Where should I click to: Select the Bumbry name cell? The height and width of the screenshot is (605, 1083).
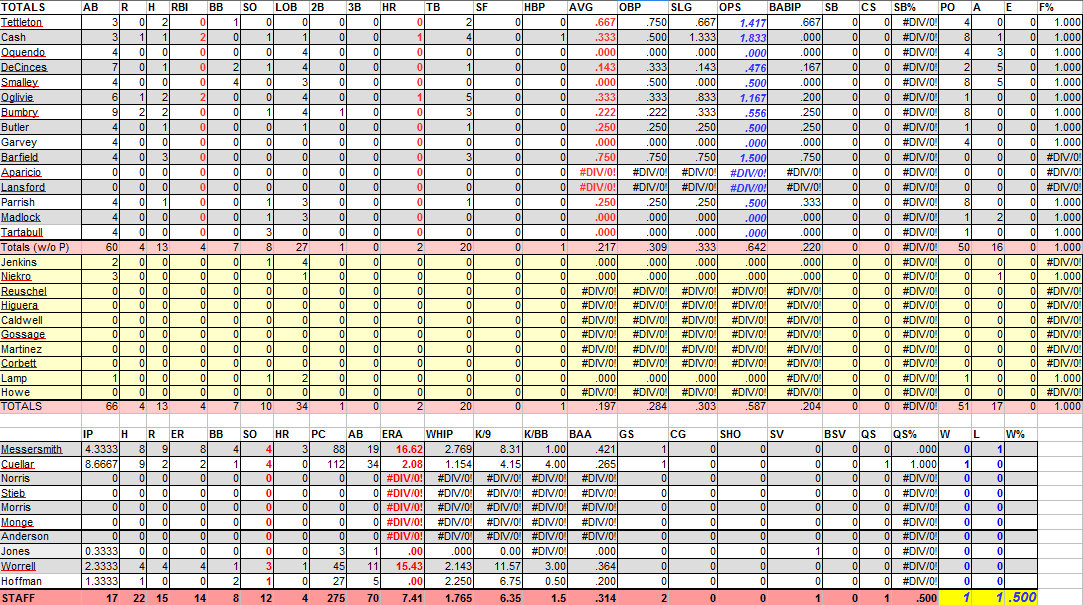click(41, 112)
